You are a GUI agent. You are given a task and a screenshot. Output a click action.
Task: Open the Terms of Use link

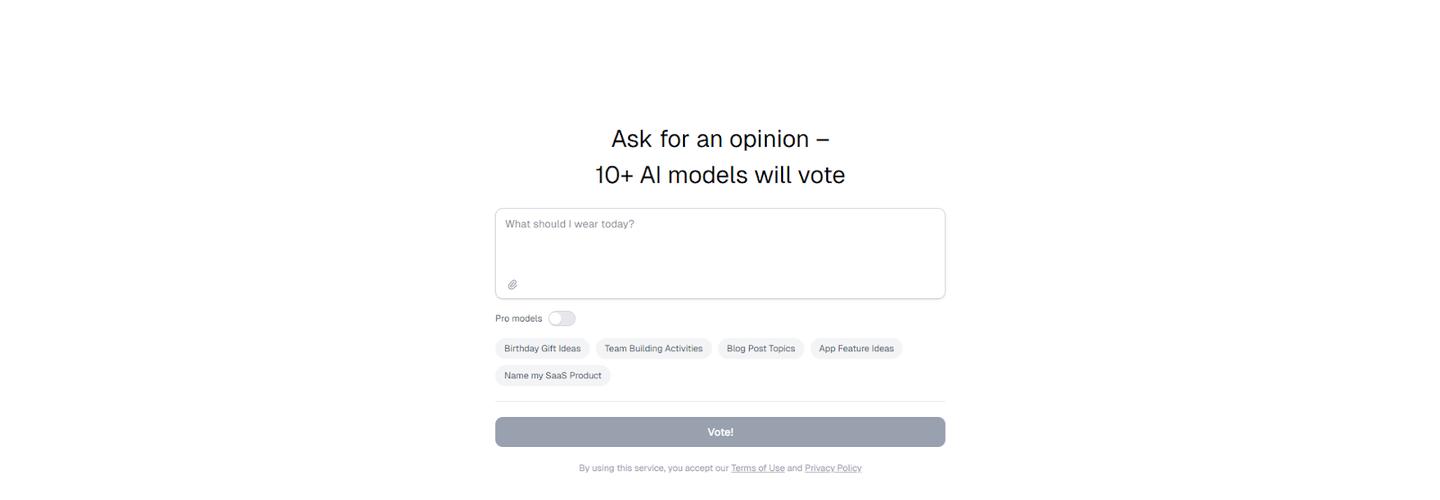tap(757, 468)
